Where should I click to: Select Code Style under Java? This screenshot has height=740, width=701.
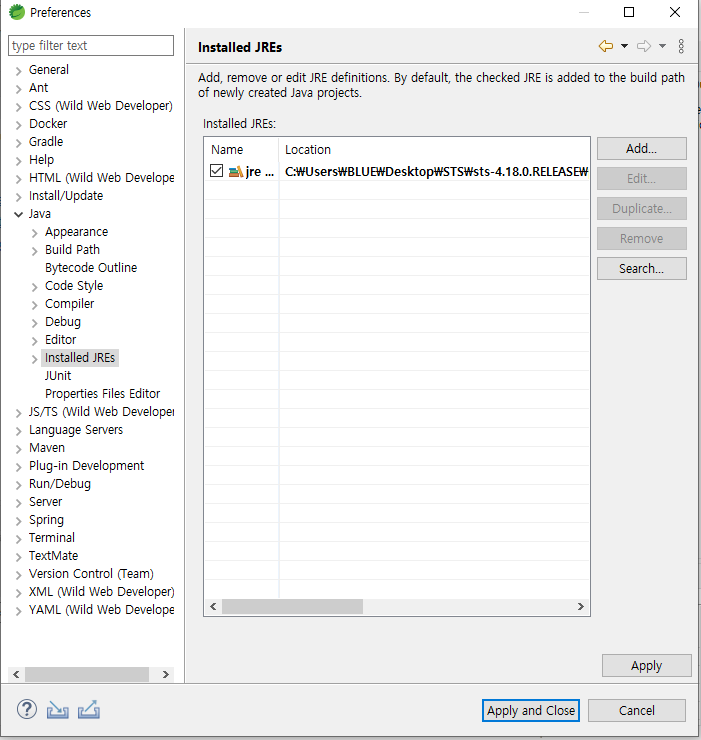[x=74, y=286]
